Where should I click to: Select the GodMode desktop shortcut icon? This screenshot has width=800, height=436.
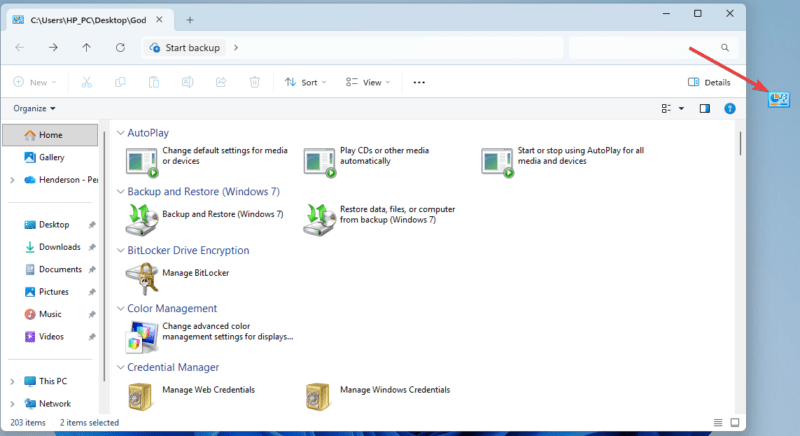779,99
